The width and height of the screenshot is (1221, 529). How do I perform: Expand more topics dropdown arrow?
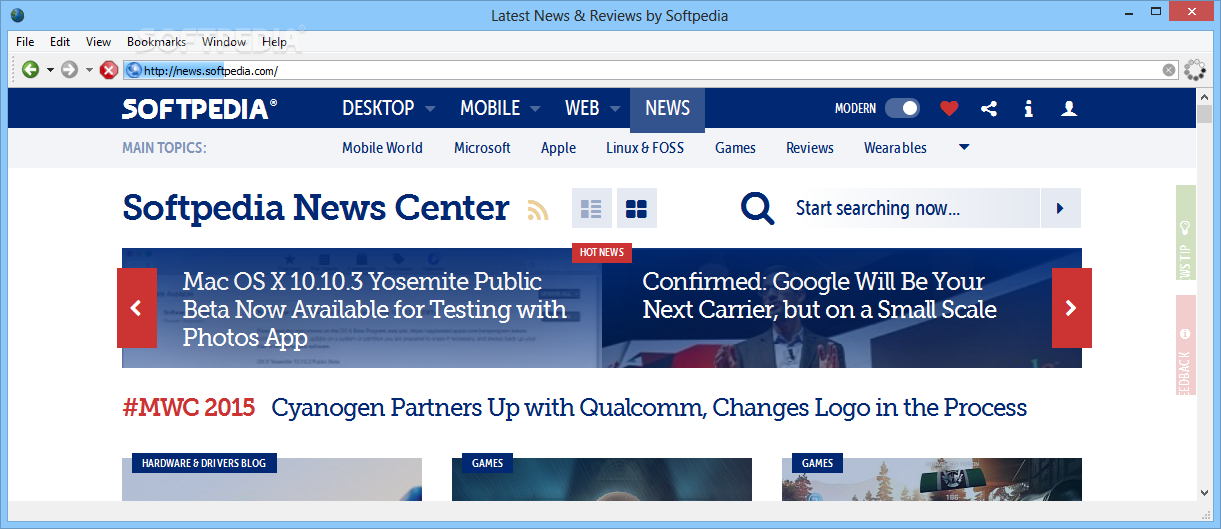(964, 148)
